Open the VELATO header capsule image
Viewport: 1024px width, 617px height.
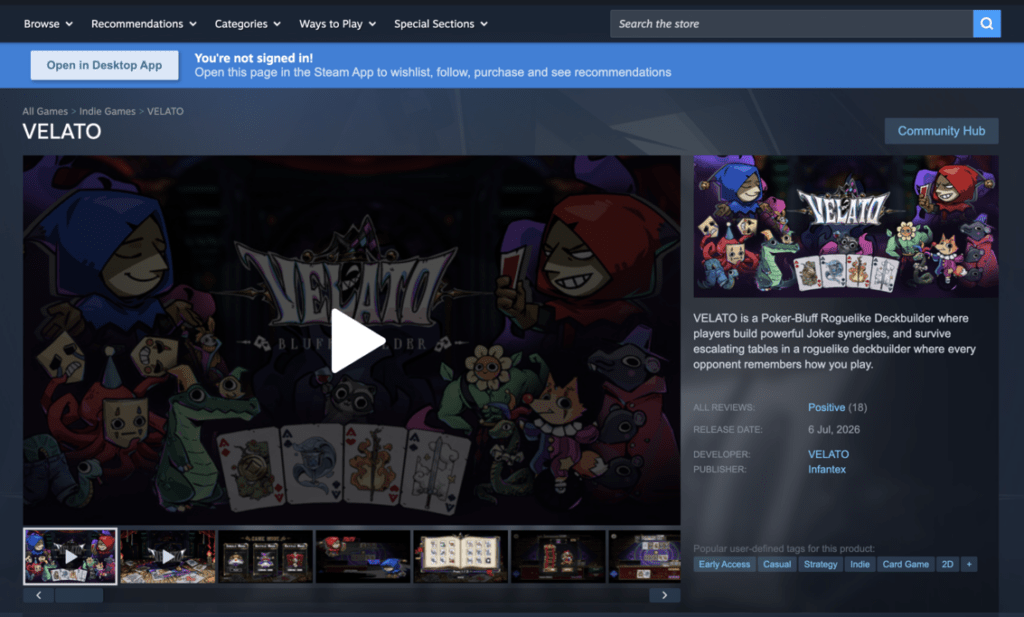pos(846,226)
